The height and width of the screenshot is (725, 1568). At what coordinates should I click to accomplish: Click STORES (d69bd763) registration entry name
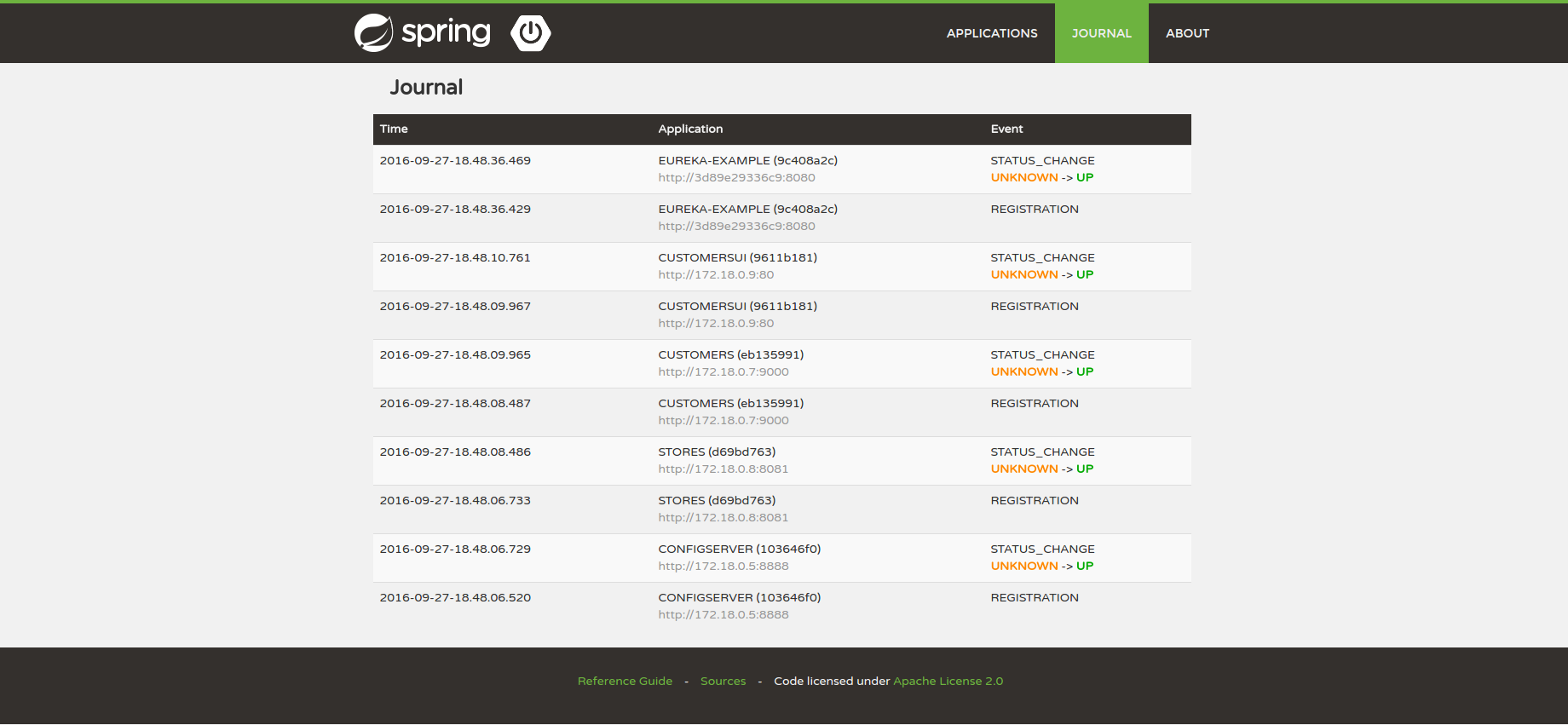(717, 500)
